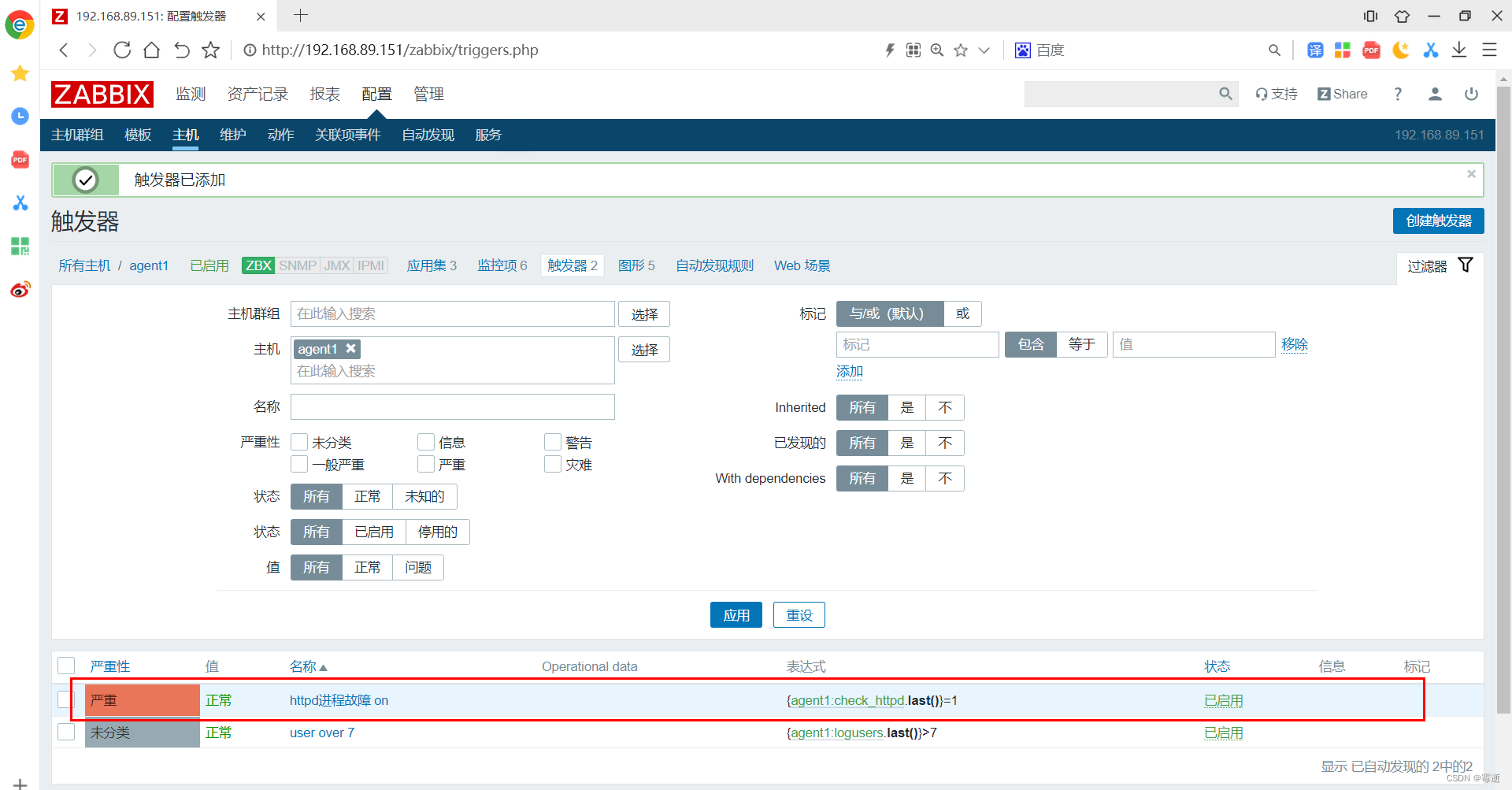Click 选择 beside host group field
Screen dimensions: 1512x790
pos(644,314)
